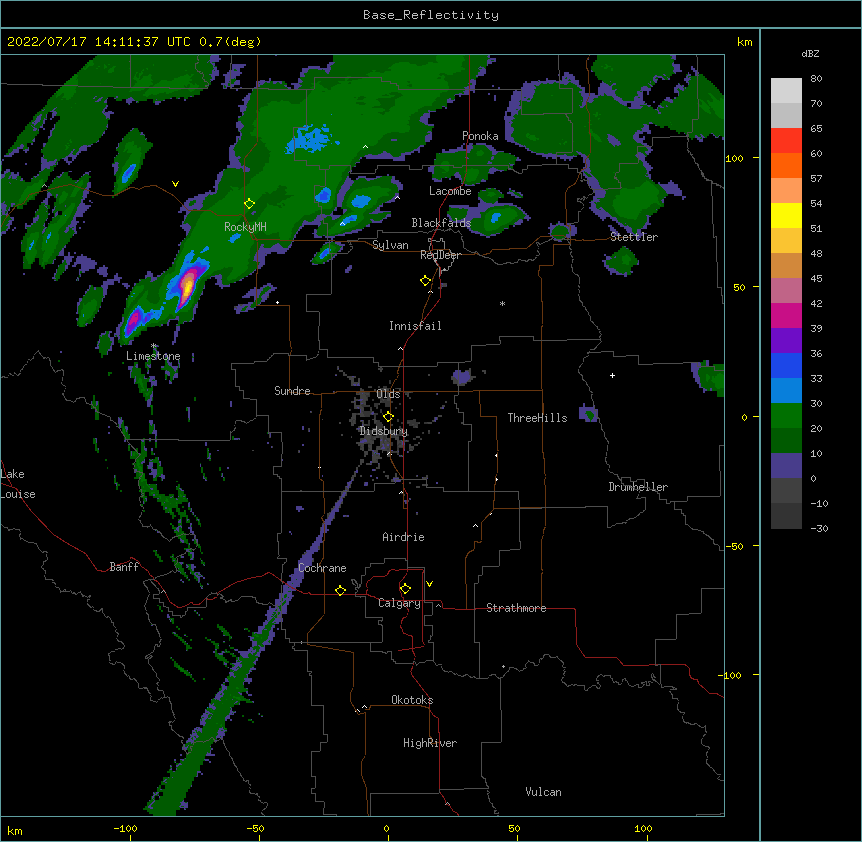Click the 80 value on the dBZ scale
The image size is (862, 842).
click(x=816, y=79)
